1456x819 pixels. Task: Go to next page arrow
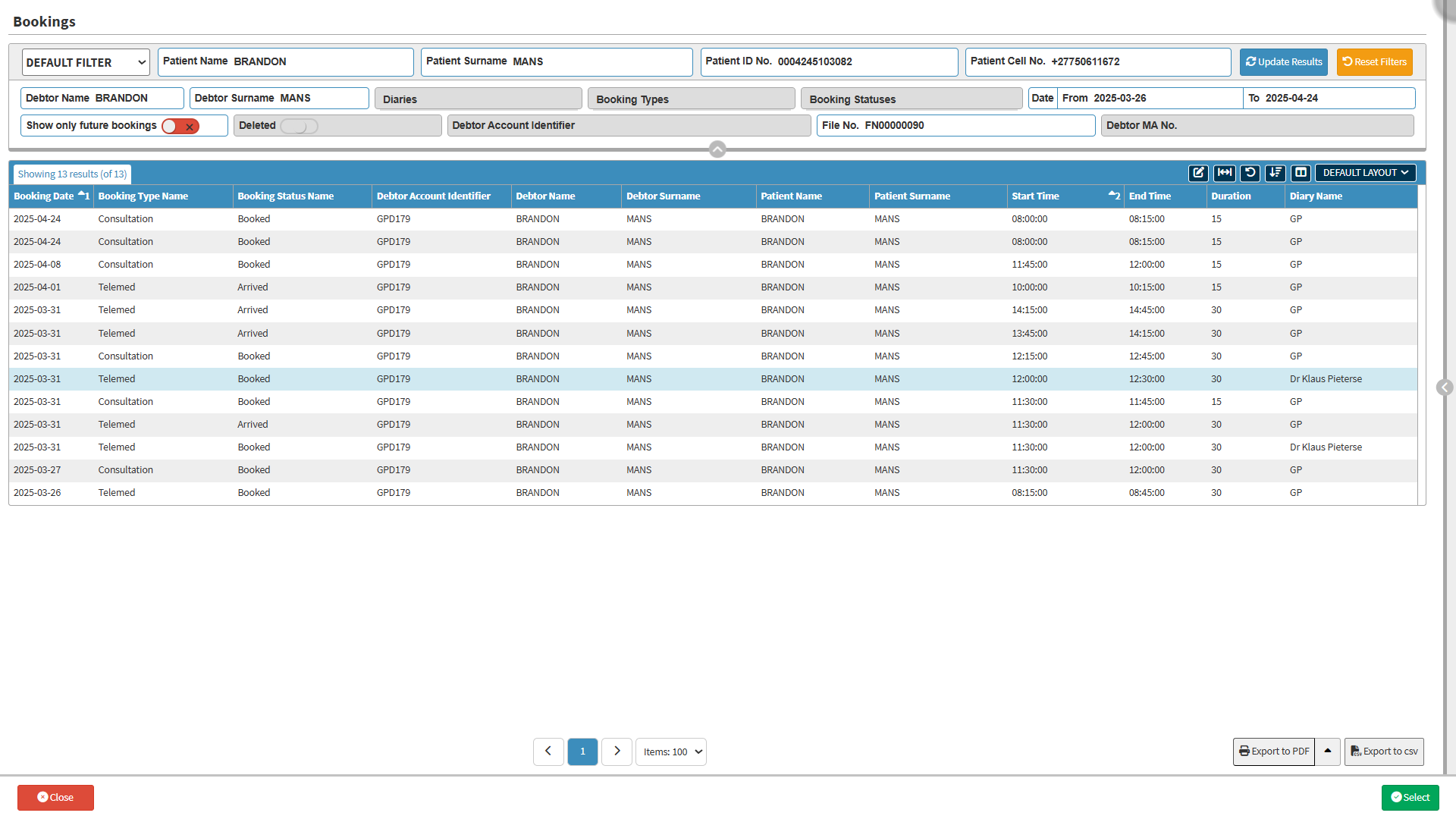click(617, 752)
